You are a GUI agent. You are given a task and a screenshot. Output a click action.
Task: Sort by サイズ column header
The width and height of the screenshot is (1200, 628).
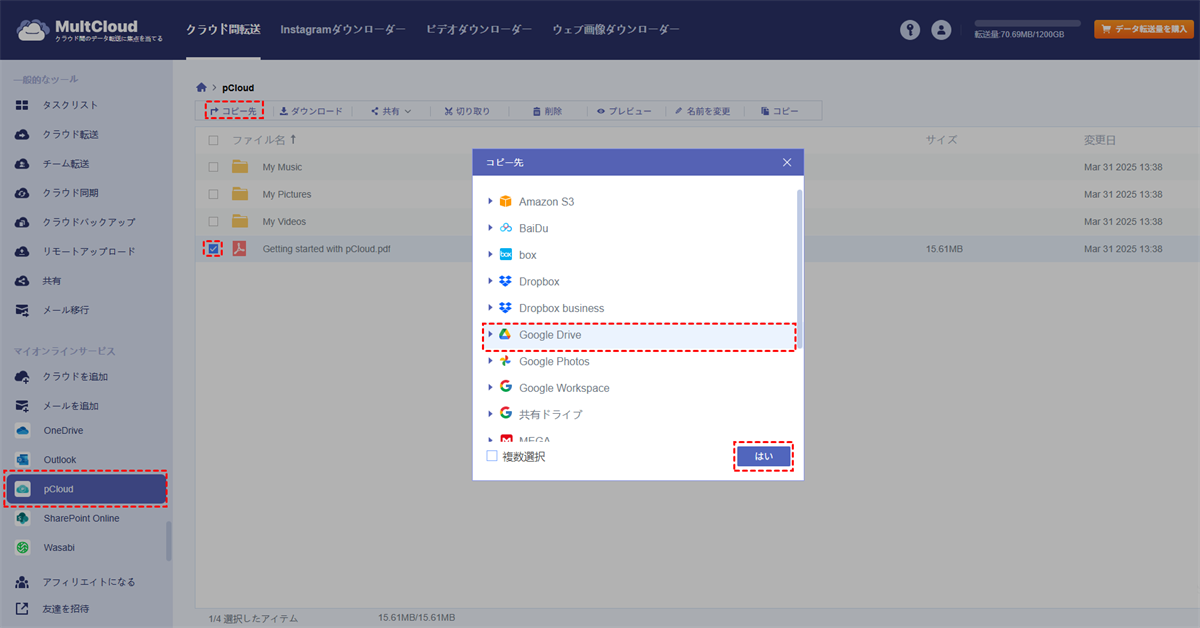pyautogui.click(x=941, y=140)
